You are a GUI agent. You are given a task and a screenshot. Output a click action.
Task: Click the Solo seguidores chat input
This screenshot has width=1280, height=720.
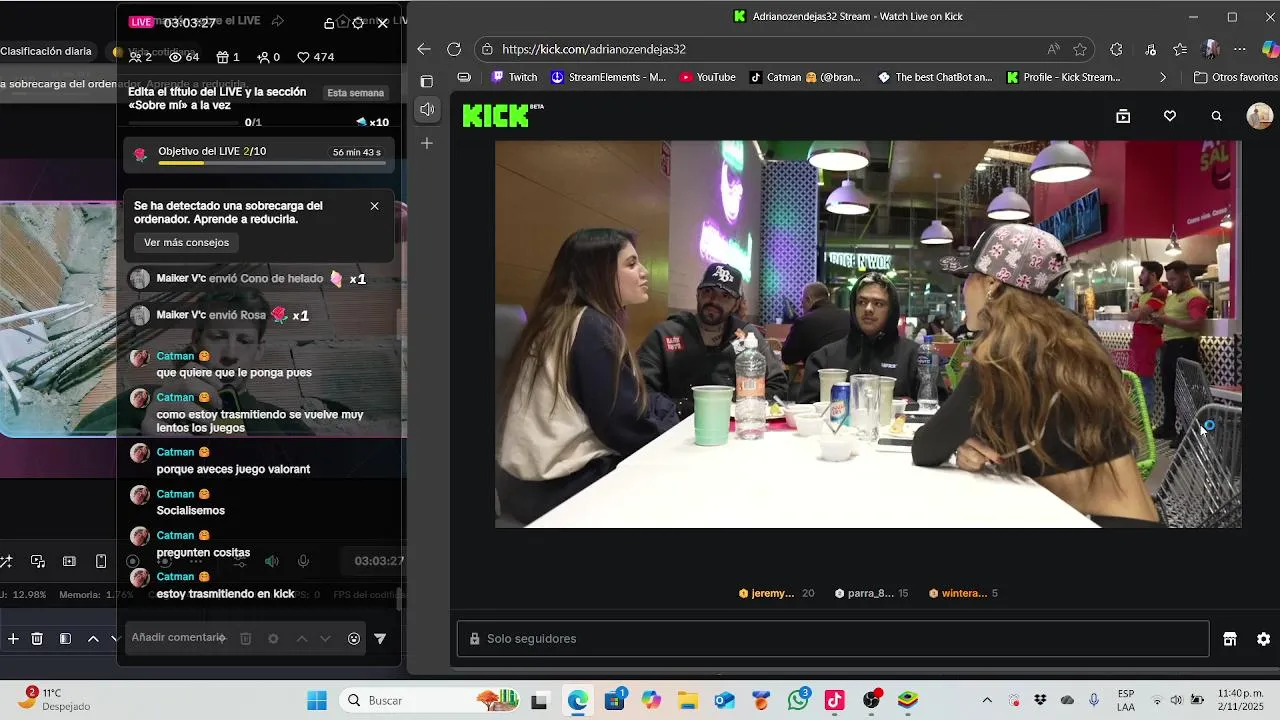[833, 638]
